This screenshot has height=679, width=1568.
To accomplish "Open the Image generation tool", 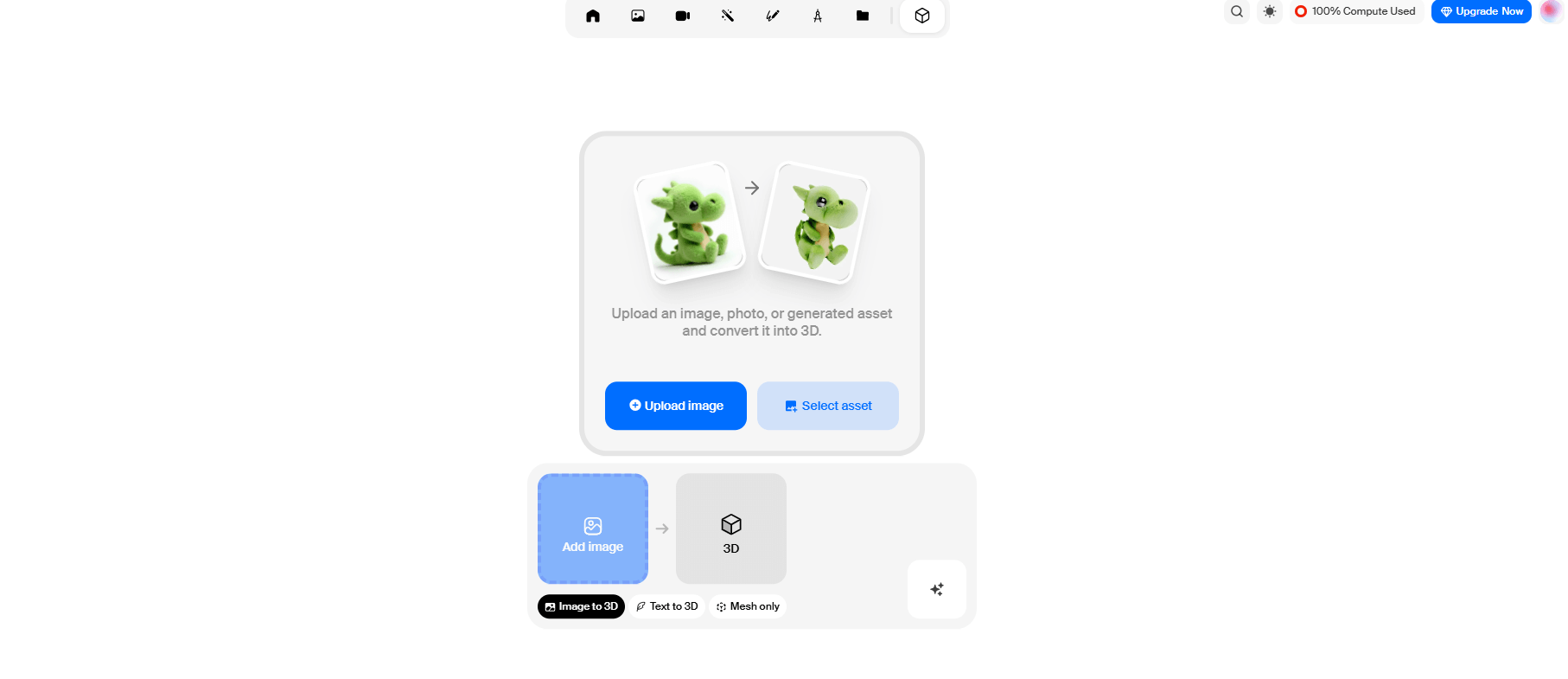I will coord(638,16).
